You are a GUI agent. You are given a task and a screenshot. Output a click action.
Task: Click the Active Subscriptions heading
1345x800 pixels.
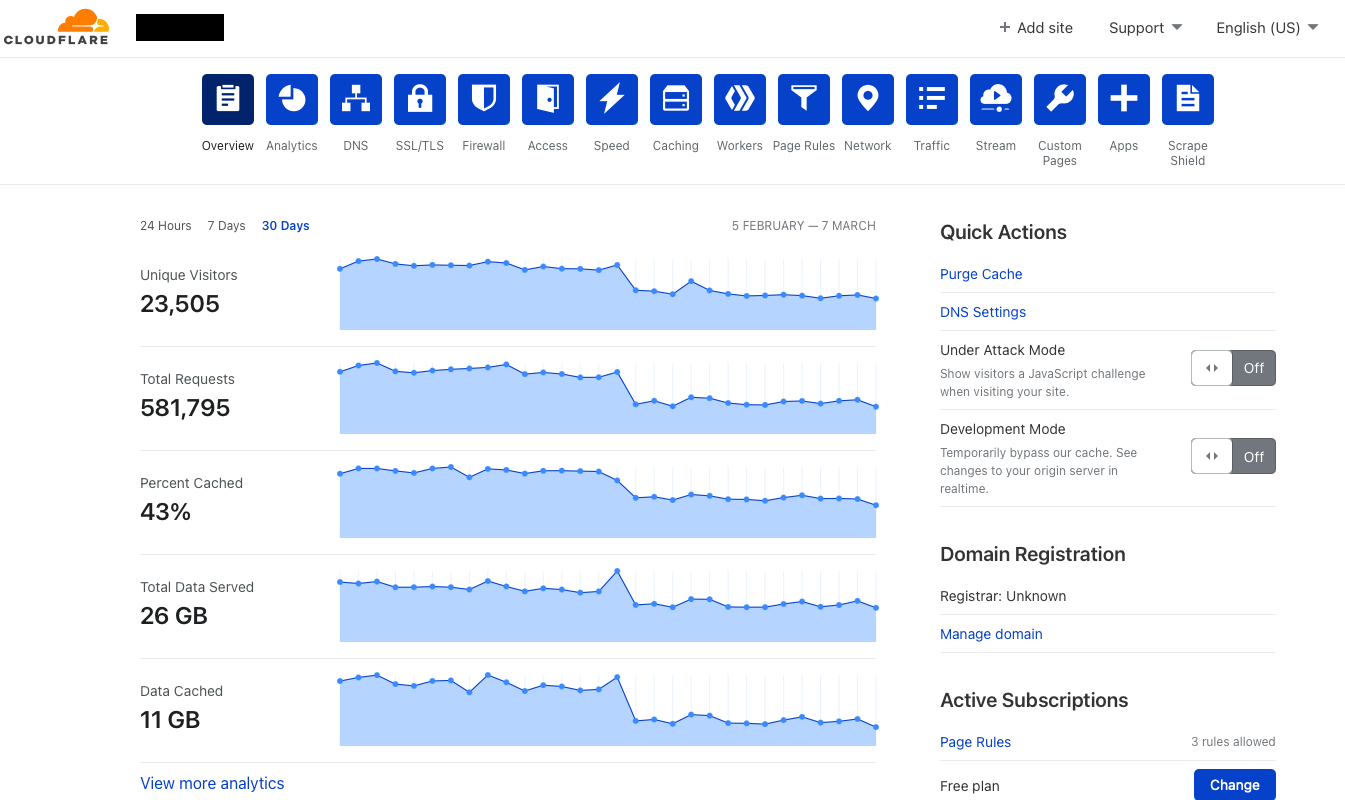pyautogui.click(x=1034, y=700)
